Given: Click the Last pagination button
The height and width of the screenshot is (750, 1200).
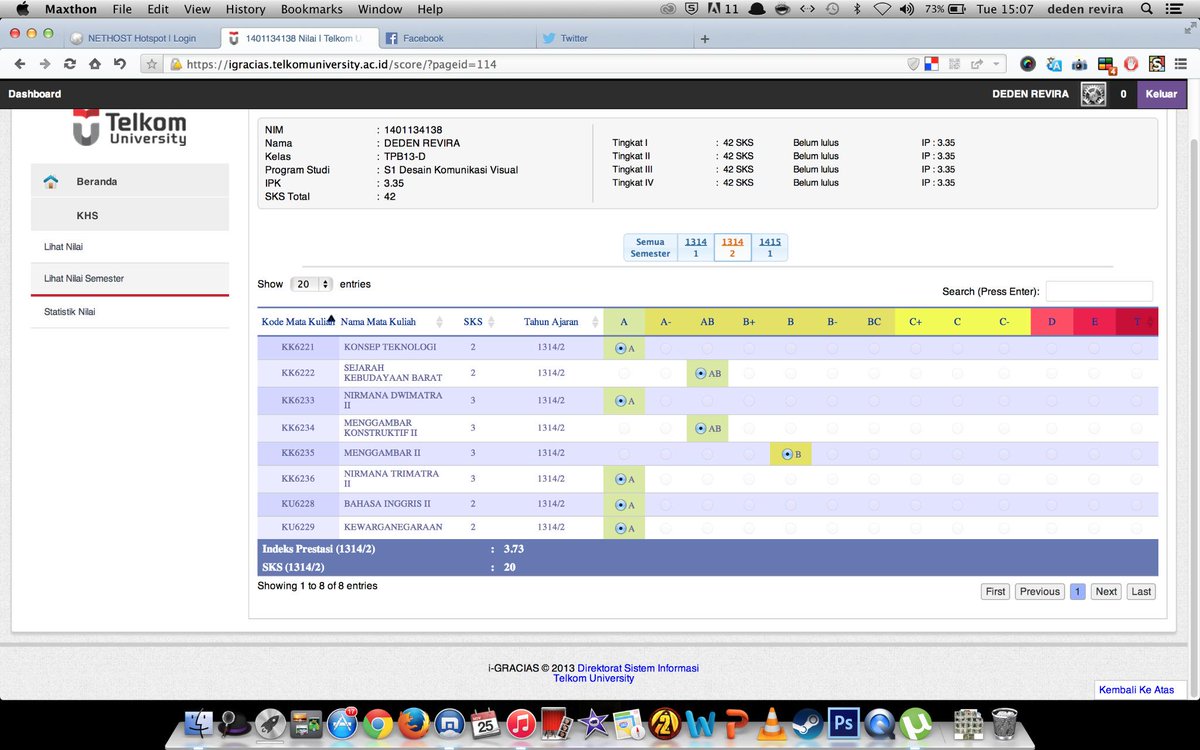Looking at the screenshot, I should (x=1141, y=591).
